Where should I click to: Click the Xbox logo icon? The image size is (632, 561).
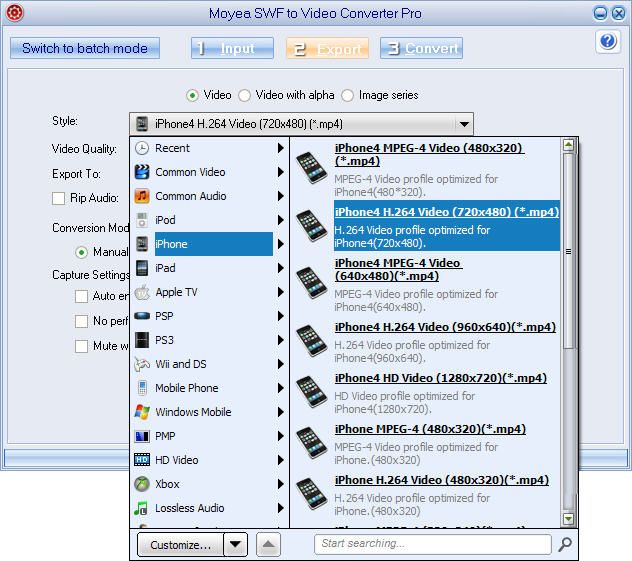(142, 484)
